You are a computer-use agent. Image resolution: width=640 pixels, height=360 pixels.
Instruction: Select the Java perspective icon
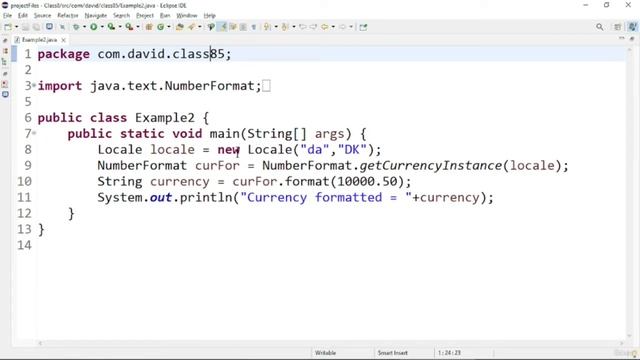pyautogui.click(x=632, y=27)
